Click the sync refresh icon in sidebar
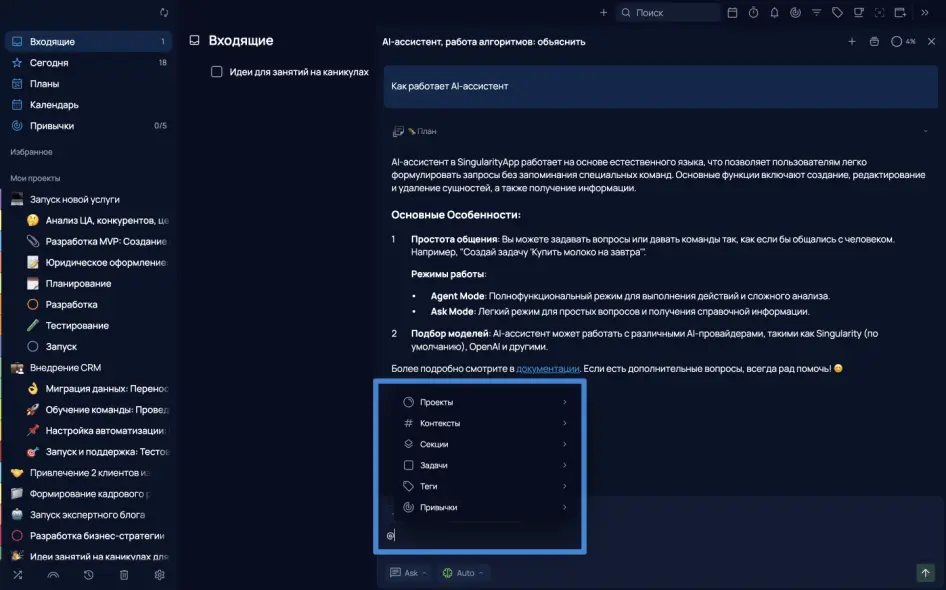 click(x=164, y=13)
